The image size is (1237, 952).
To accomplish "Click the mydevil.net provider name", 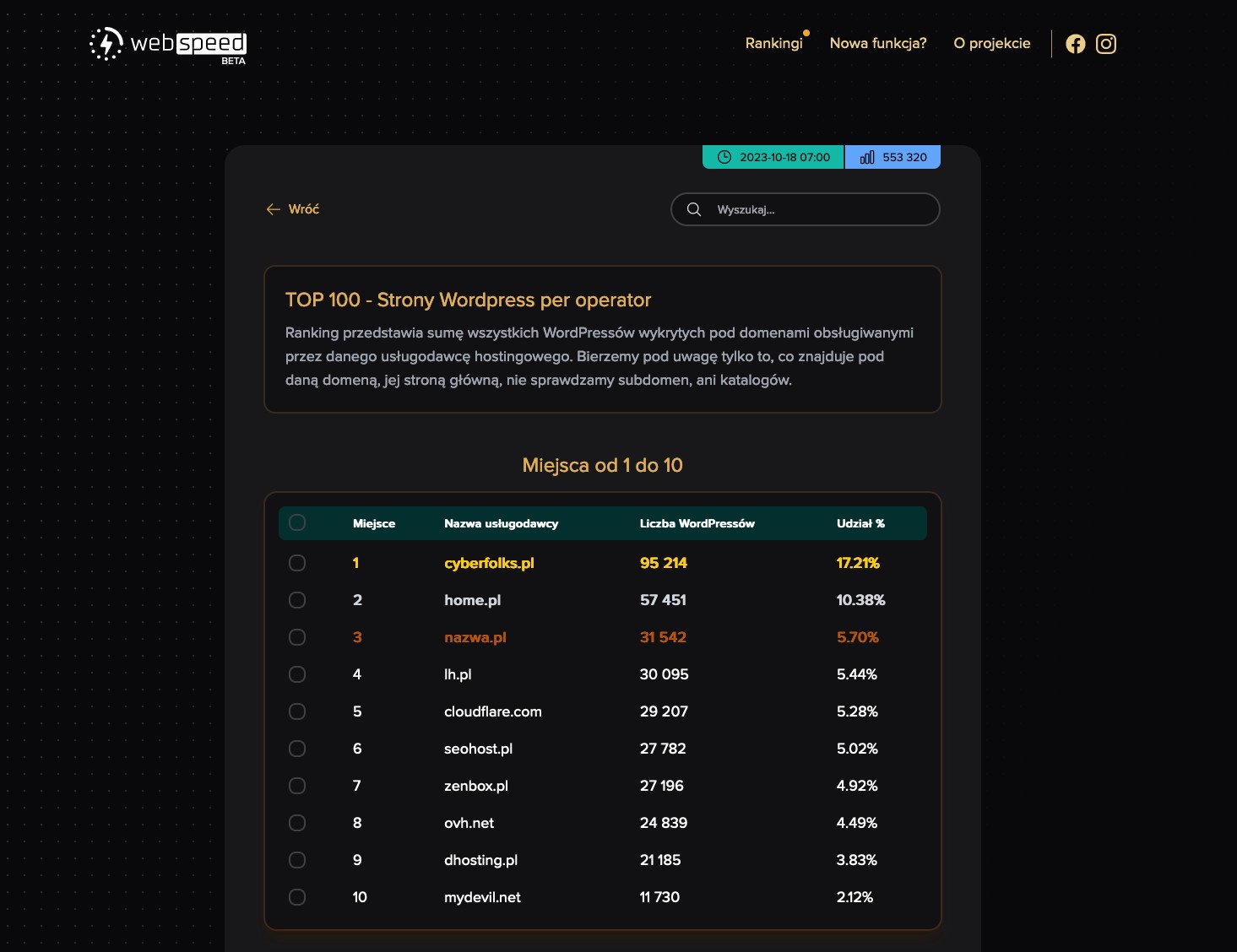I will [482, 897].
